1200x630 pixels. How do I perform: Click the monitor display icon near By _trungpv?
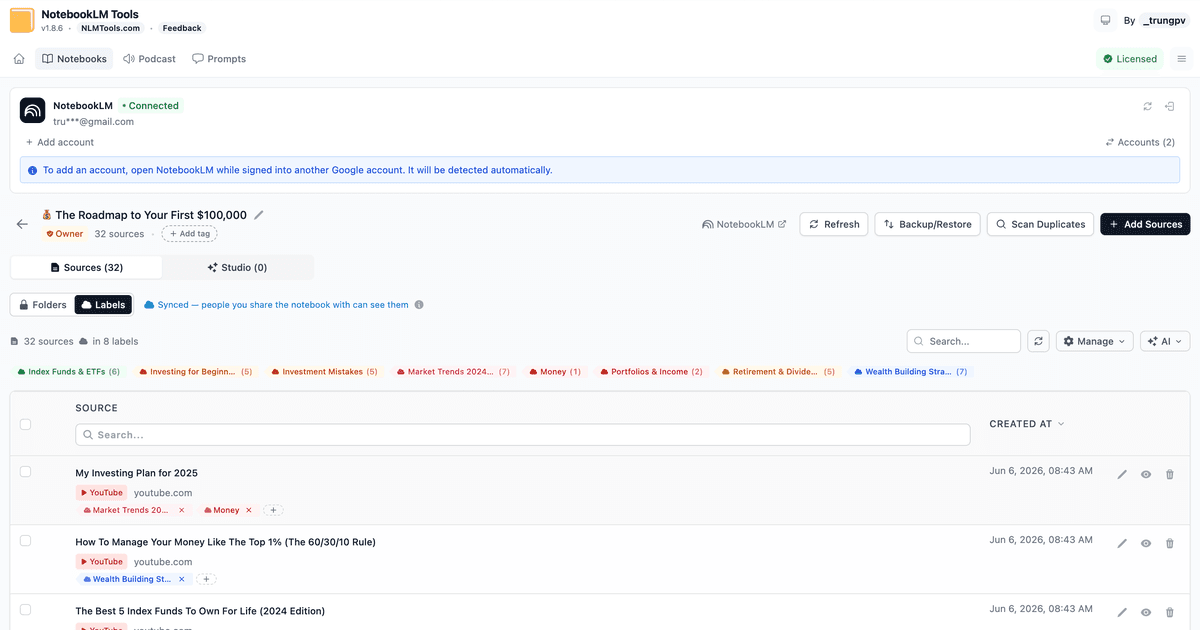coord(1105,20)
